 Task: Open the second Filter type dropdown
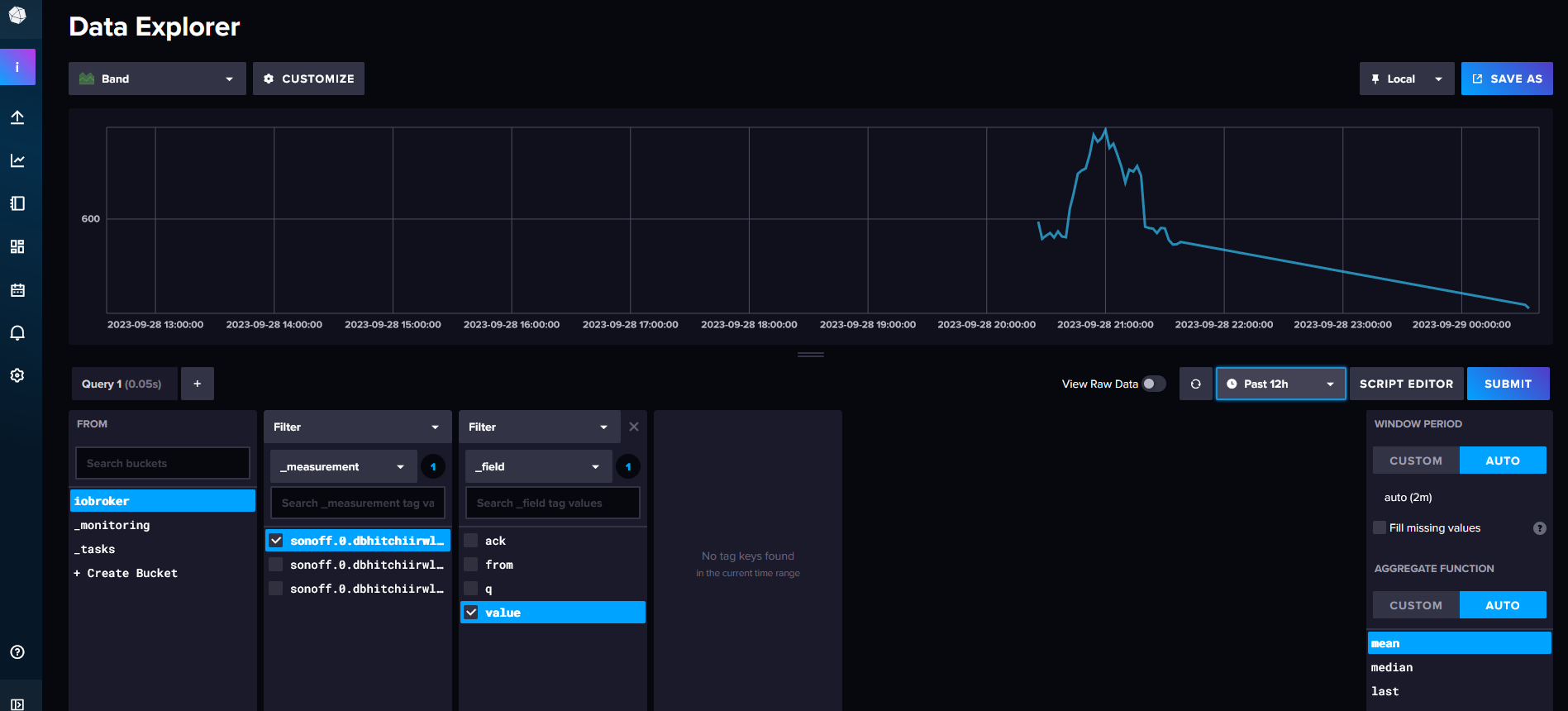tap(540, 427)
